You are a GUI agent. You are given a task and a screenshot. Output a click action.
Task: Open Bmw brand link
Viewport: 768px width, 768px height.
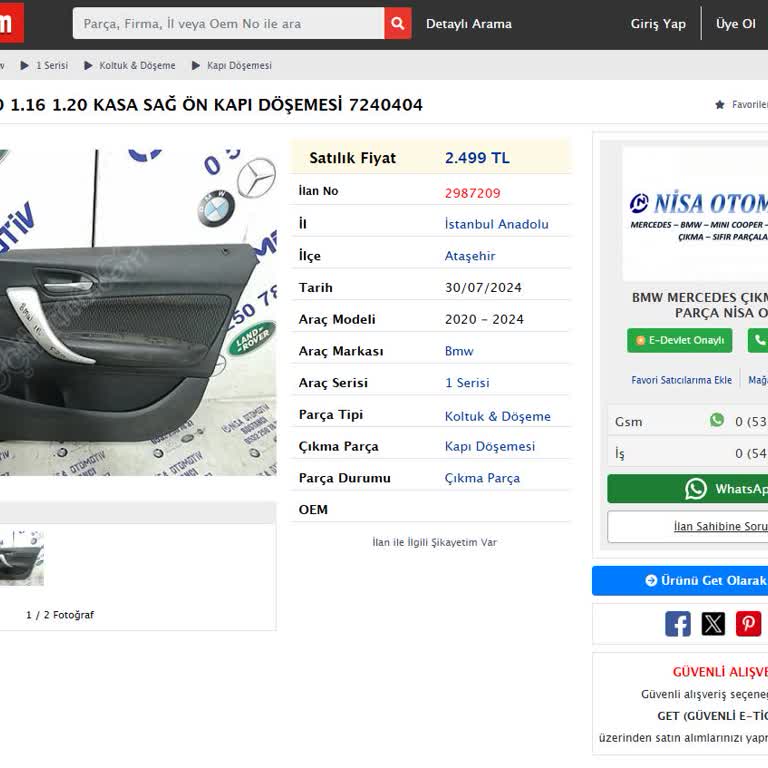pyautogui.click(x=459, y=351)
